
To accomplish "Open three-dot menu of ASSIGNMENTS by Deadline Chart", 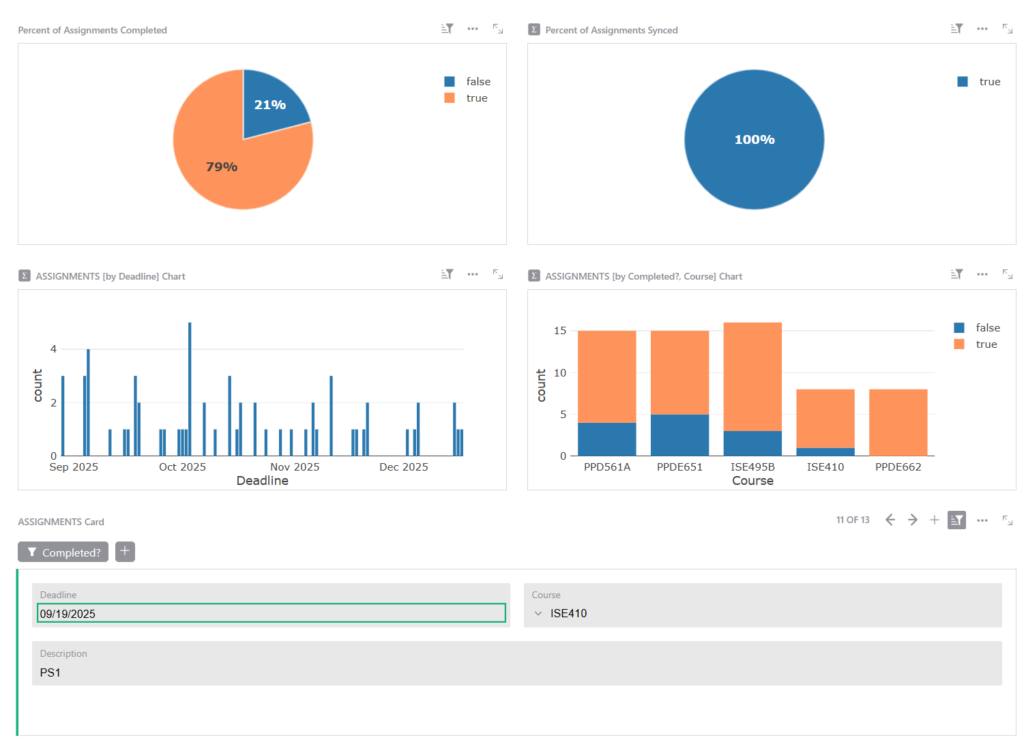I will click(472, 274).
